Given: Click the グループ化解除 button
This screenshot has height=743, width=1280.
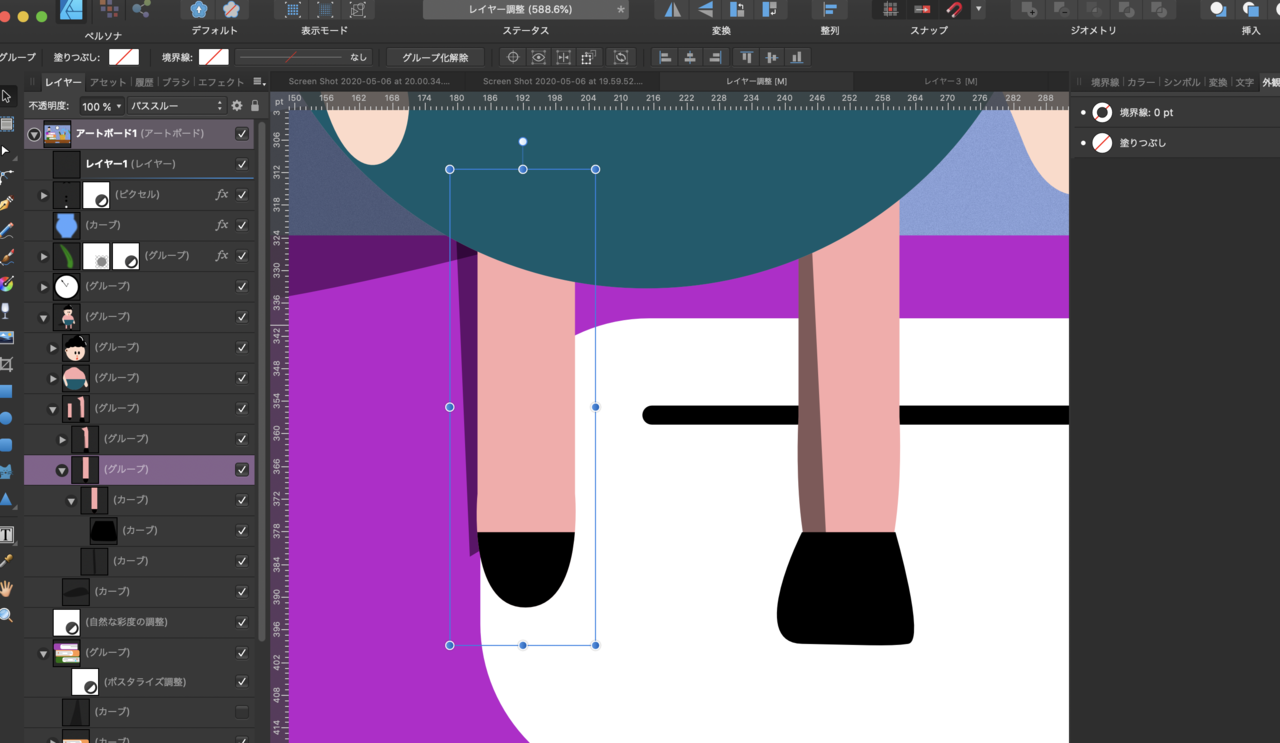Looking at the screenshot, I should point(435,57).
